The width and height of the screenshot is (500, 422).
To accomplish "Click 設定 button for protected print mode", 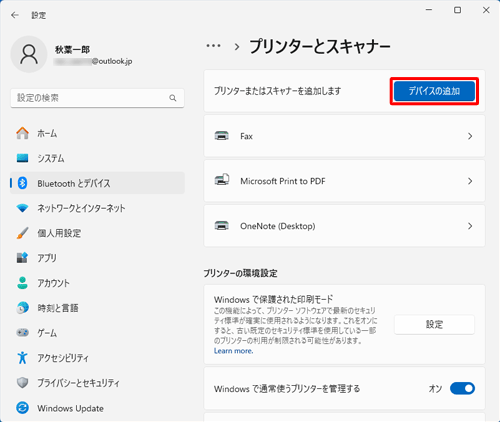I will click(x=434, y=324).
